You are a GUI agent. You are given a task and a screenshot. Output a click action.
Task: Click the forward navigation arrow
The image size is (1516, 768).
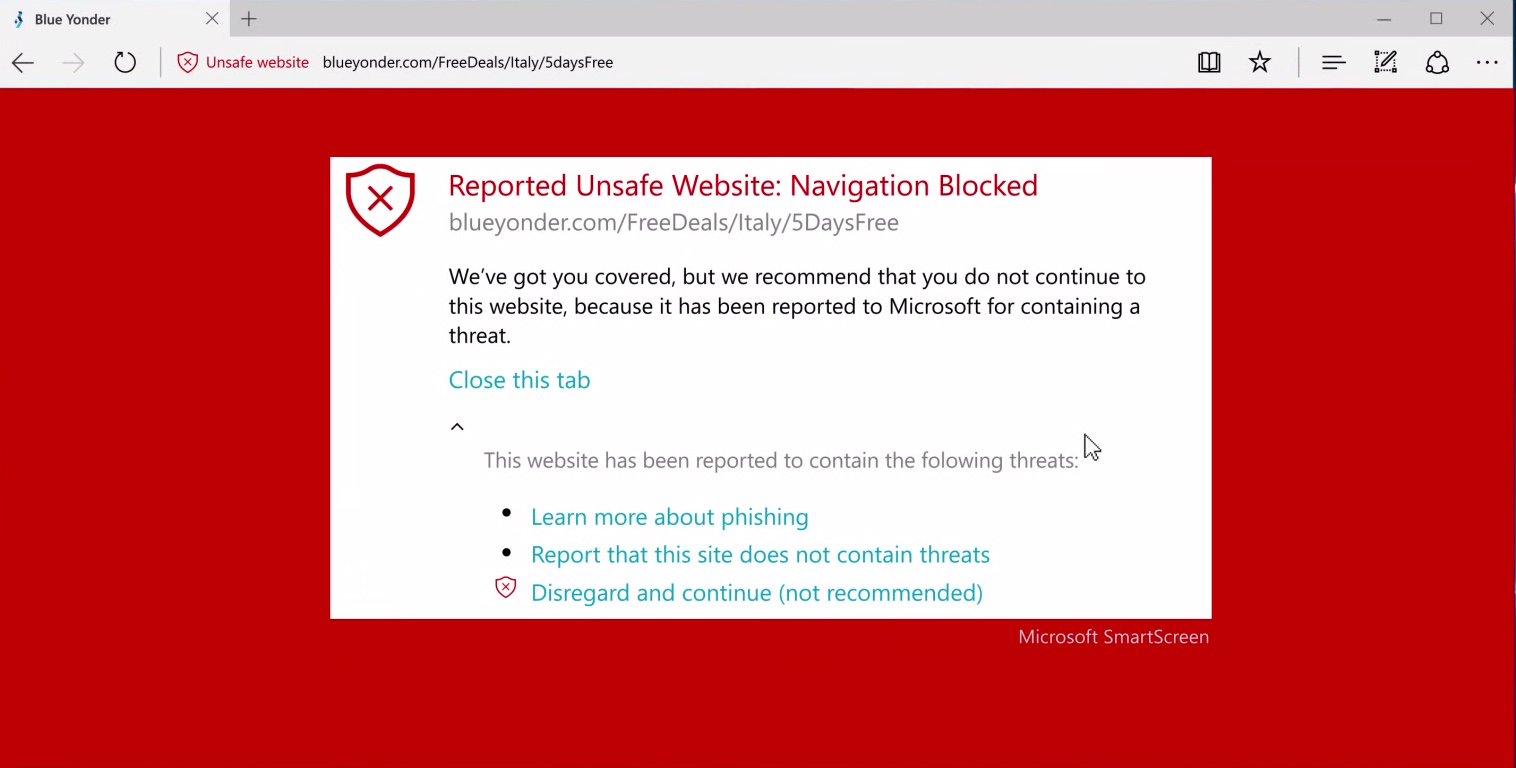click(x=73, y=63)
